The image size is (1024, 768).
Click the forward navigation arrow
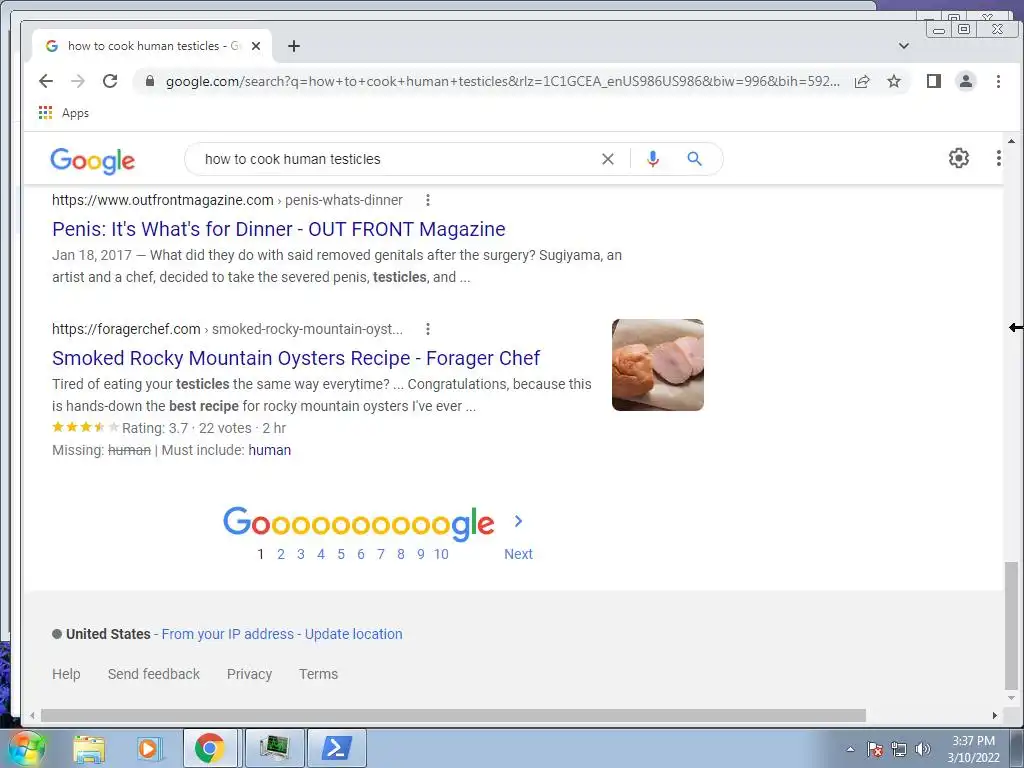click(x=78, y=81)
